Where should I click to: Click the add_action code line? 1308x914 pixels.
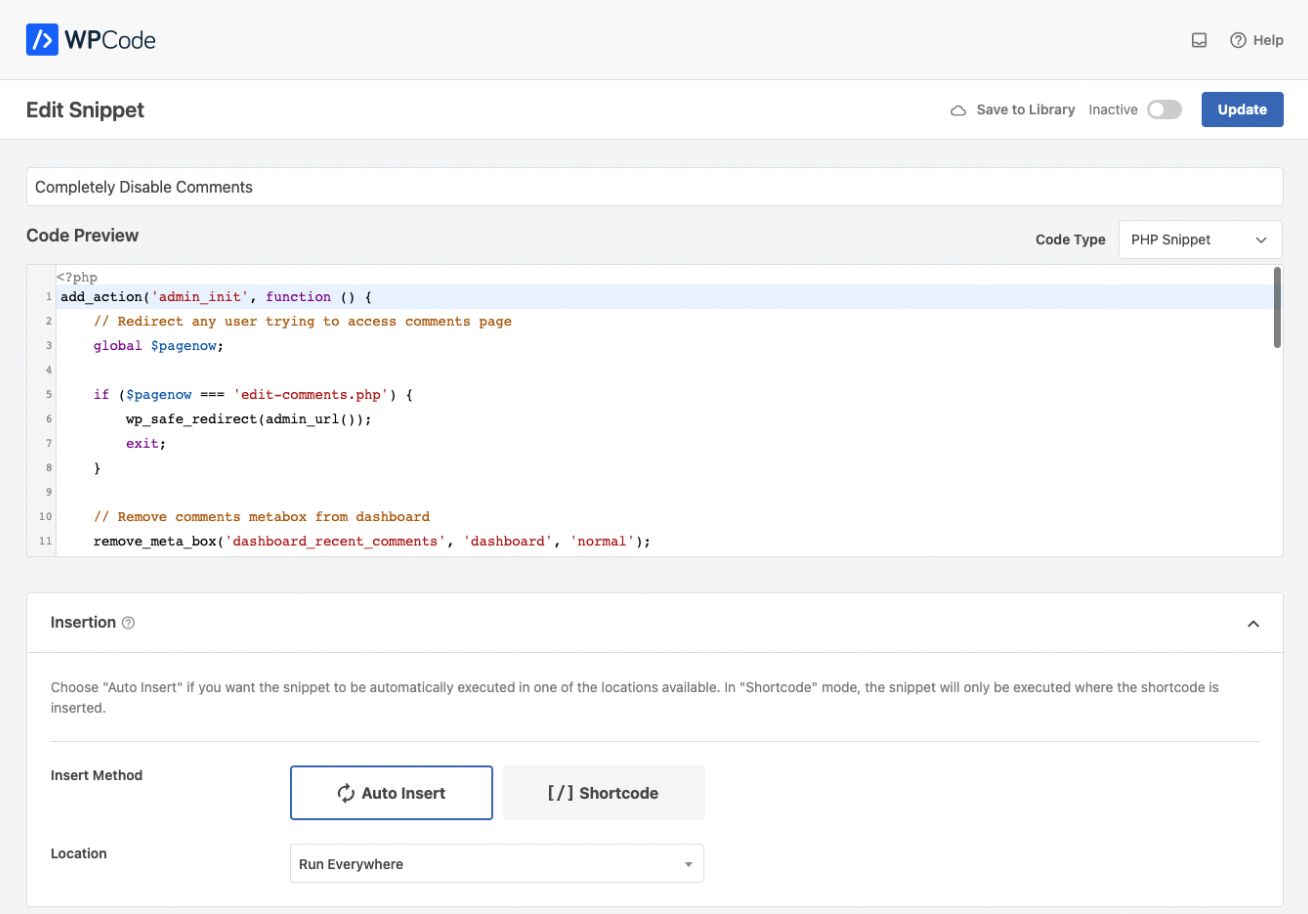tap(216, 297)
